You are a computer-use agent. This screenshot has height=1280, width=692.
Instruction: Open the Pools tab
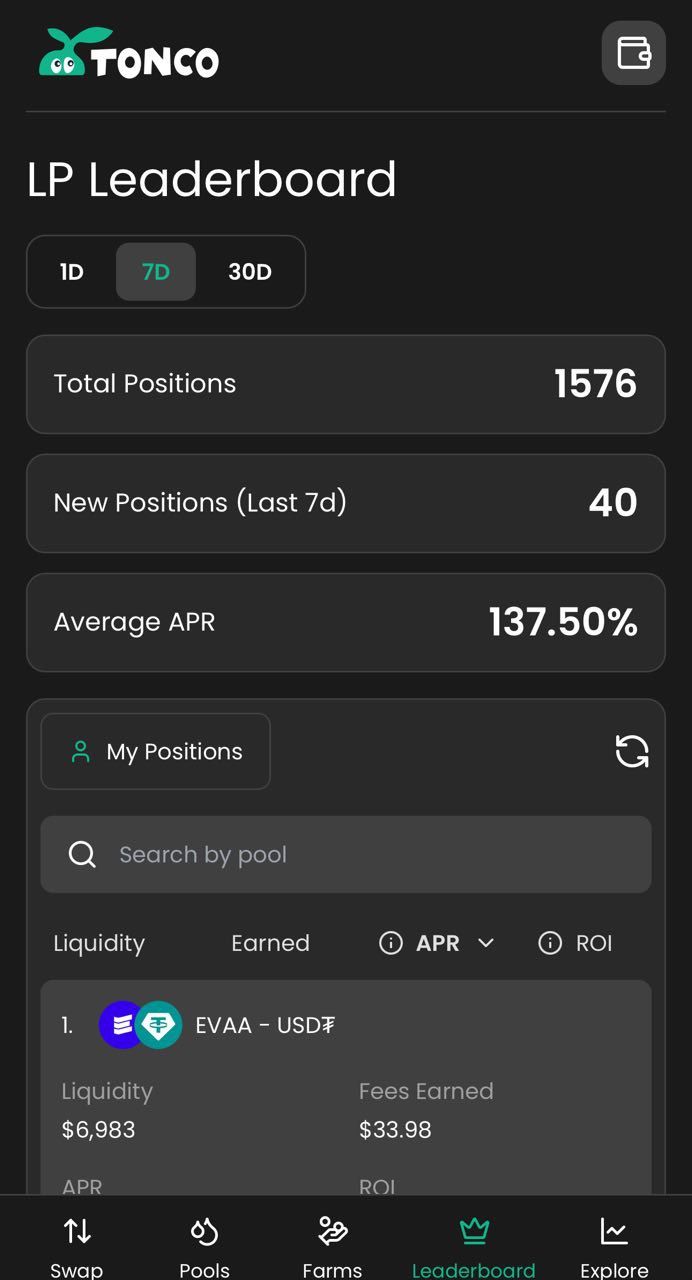click(204, 1245)
